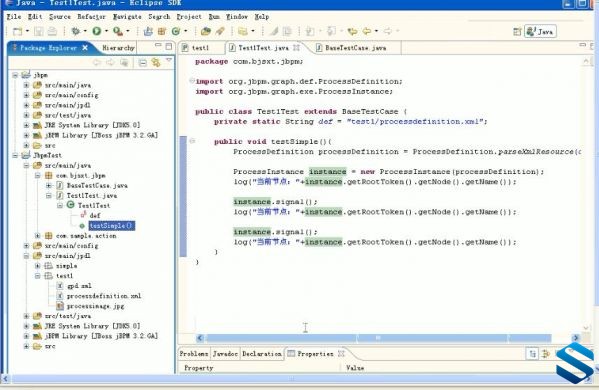The height and width of the screenshot is (390, 599).
Task: Collapse the jbpm project node
Action: tap(15, 75)
